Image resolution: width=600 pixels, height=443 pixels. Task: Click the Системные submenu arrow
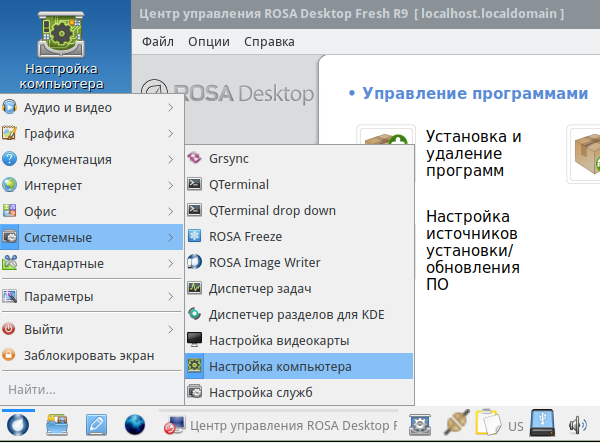click(x=171, y=238)
